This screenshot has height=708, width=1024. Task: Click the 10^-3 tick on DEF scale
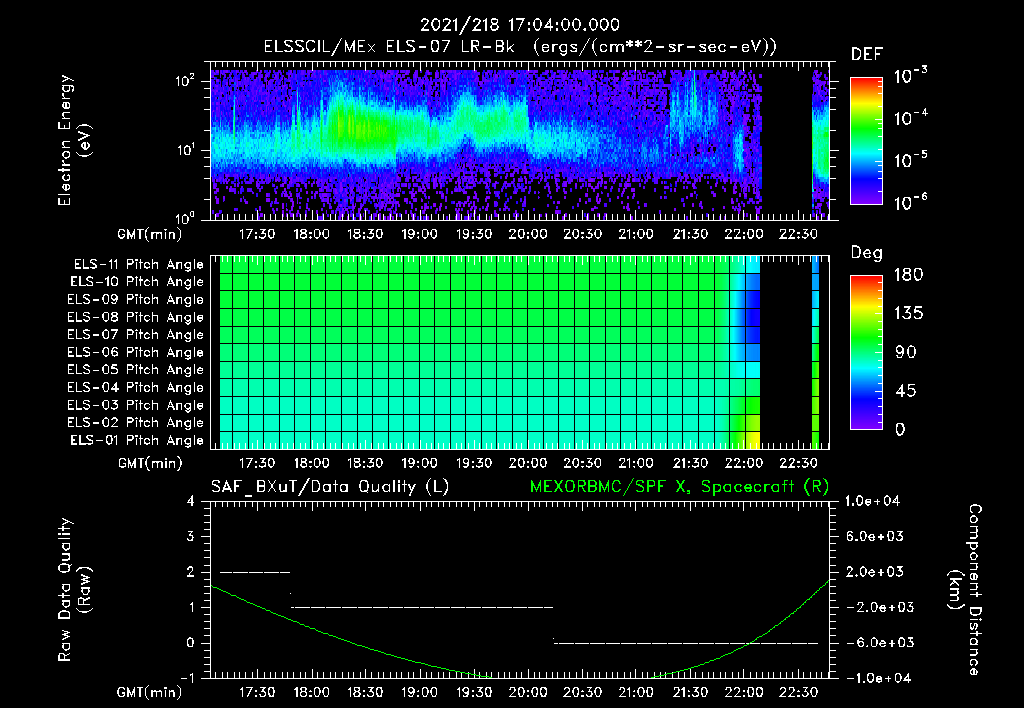click(x=910, y=76)
